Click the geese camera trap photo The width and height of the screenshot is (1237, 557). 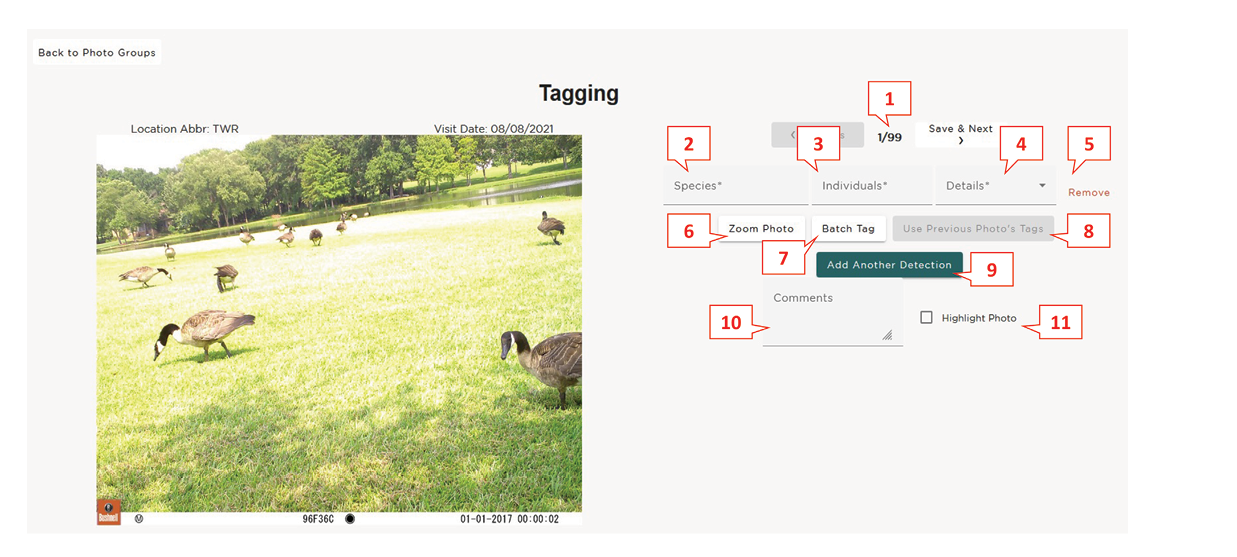click(339, 330)
